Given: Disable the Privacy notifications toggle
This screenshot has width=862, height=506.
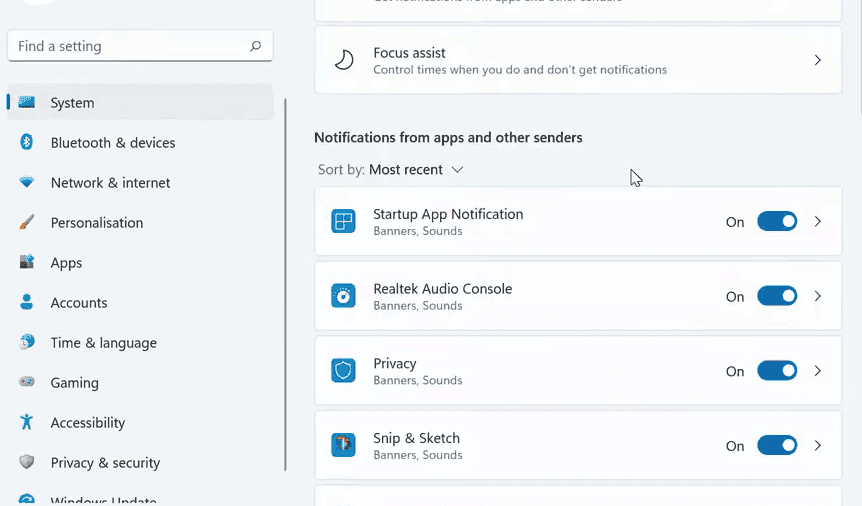Looking at the screenshot, I should coord(777,371).
